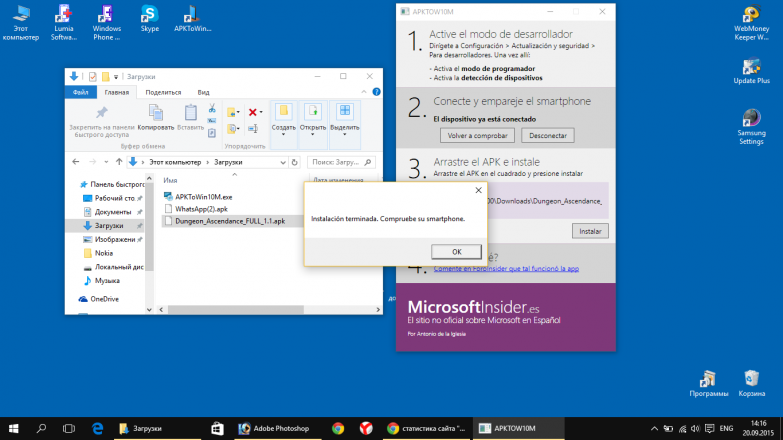Open the Корзина recycle bin
The image size is (783, 440).
tap(751, 384)
